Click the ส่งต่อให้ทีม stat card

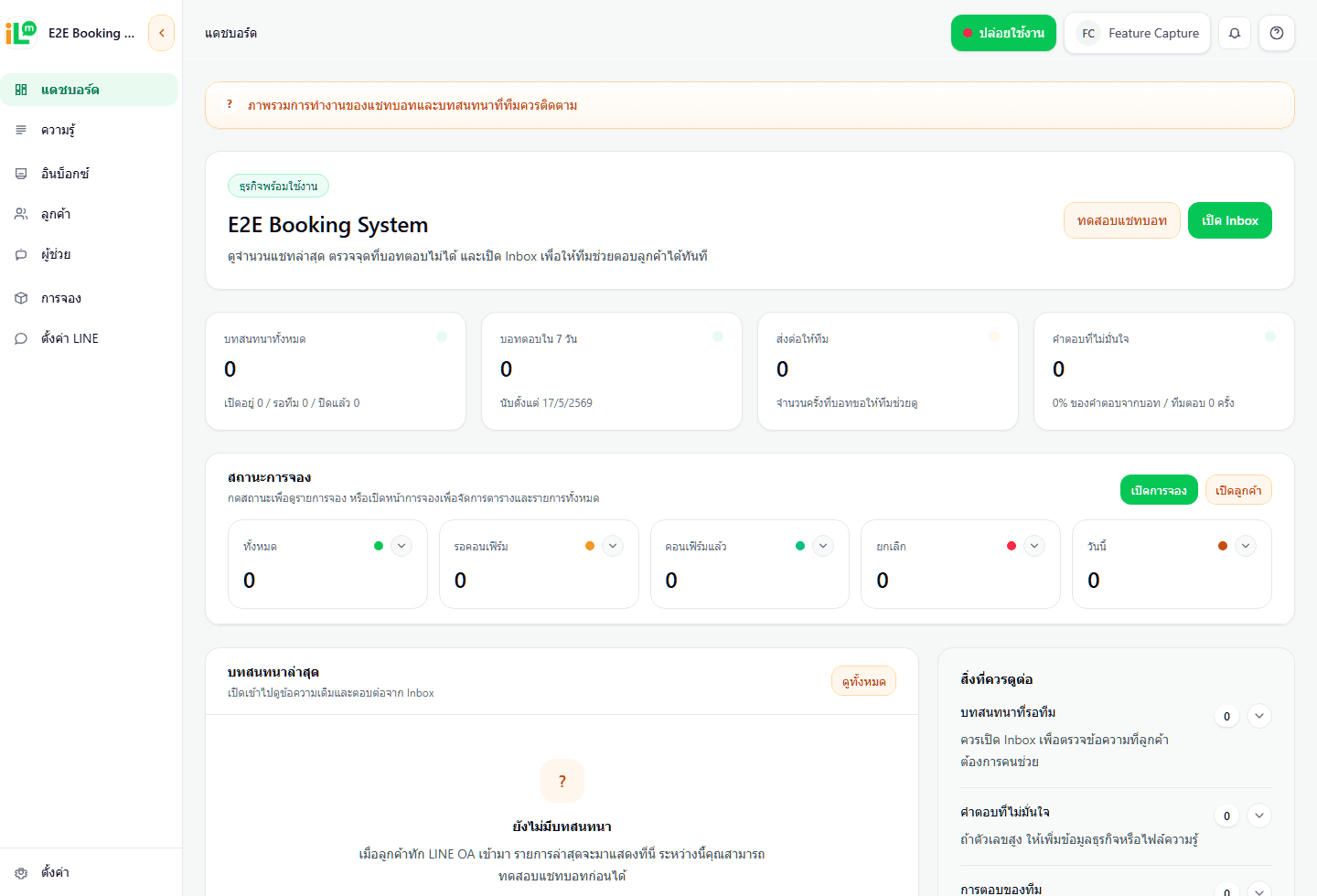click(888, 371)
